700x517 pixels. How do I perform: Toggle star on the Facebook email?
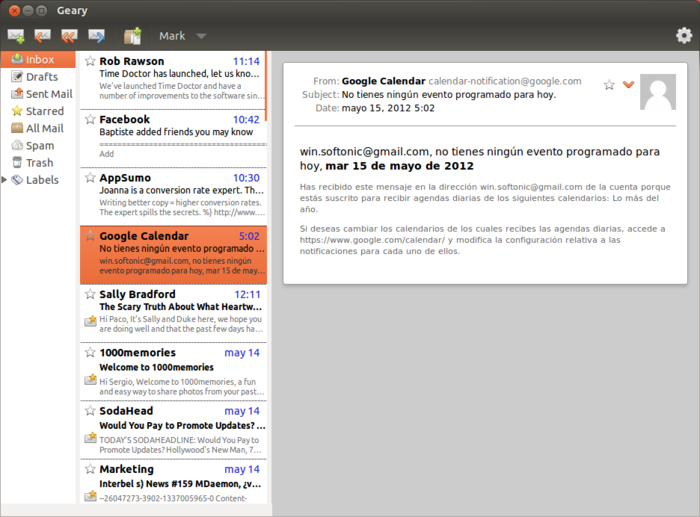(x=90, y=120)
